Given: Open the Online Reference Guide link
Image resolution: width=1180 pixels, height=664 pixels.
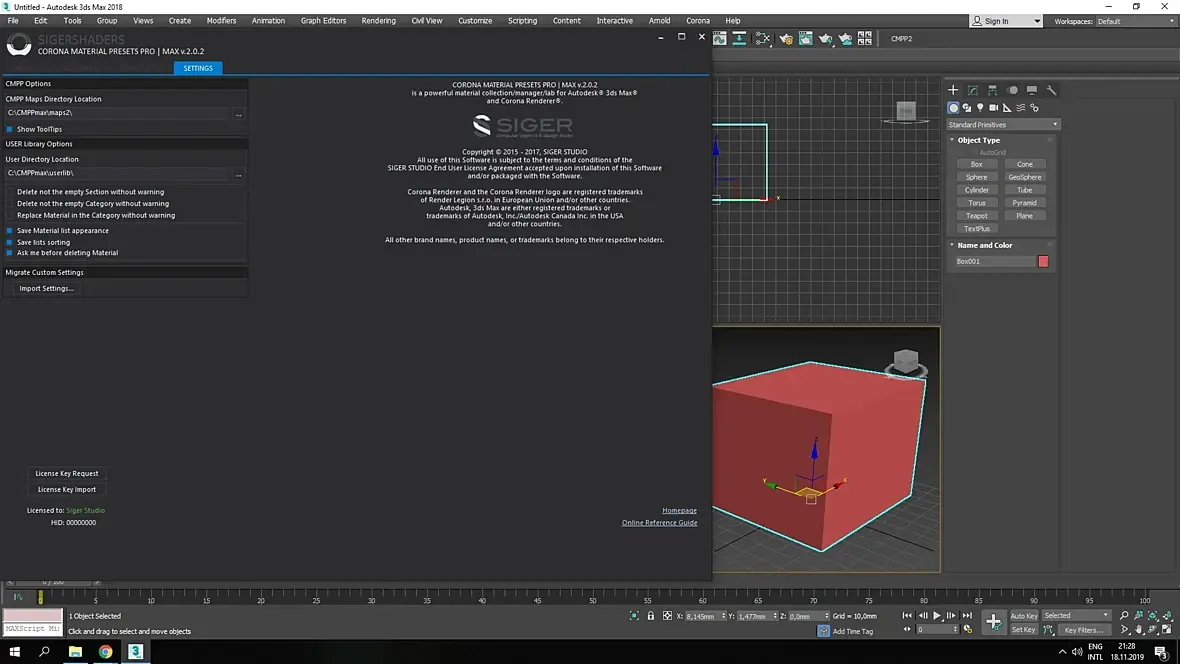Looking at the screenshot, I should (x=659, y=523).
